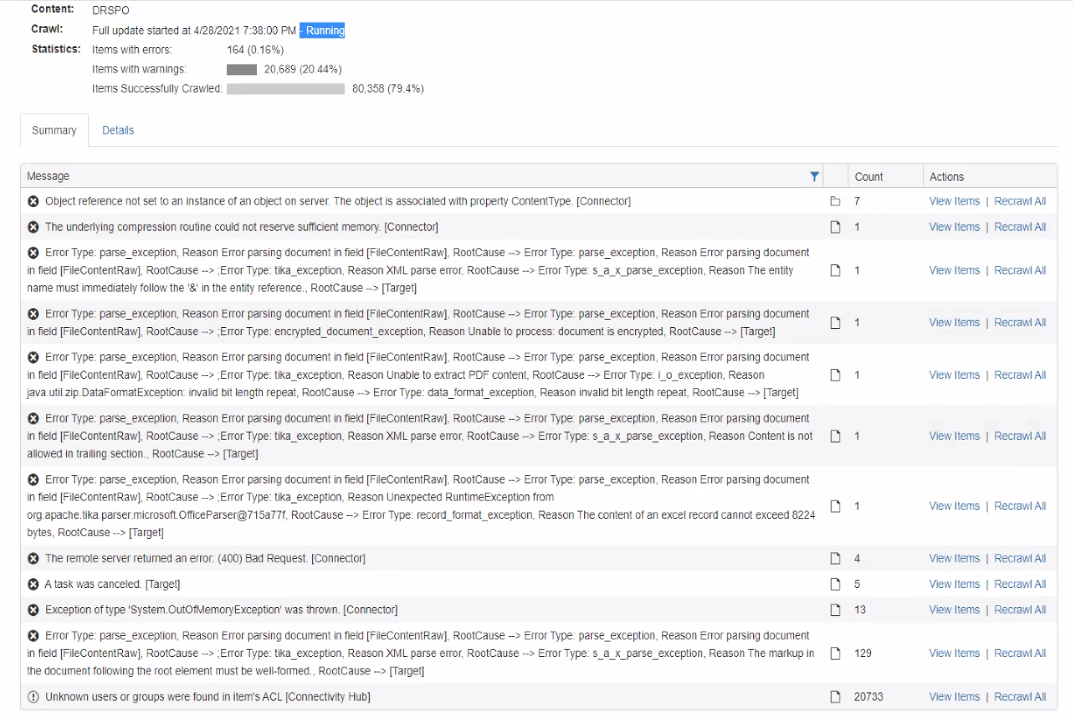Click the Items with warnings bar
Viewport: 1073px width, 717px height.
[x=242, y=70]
